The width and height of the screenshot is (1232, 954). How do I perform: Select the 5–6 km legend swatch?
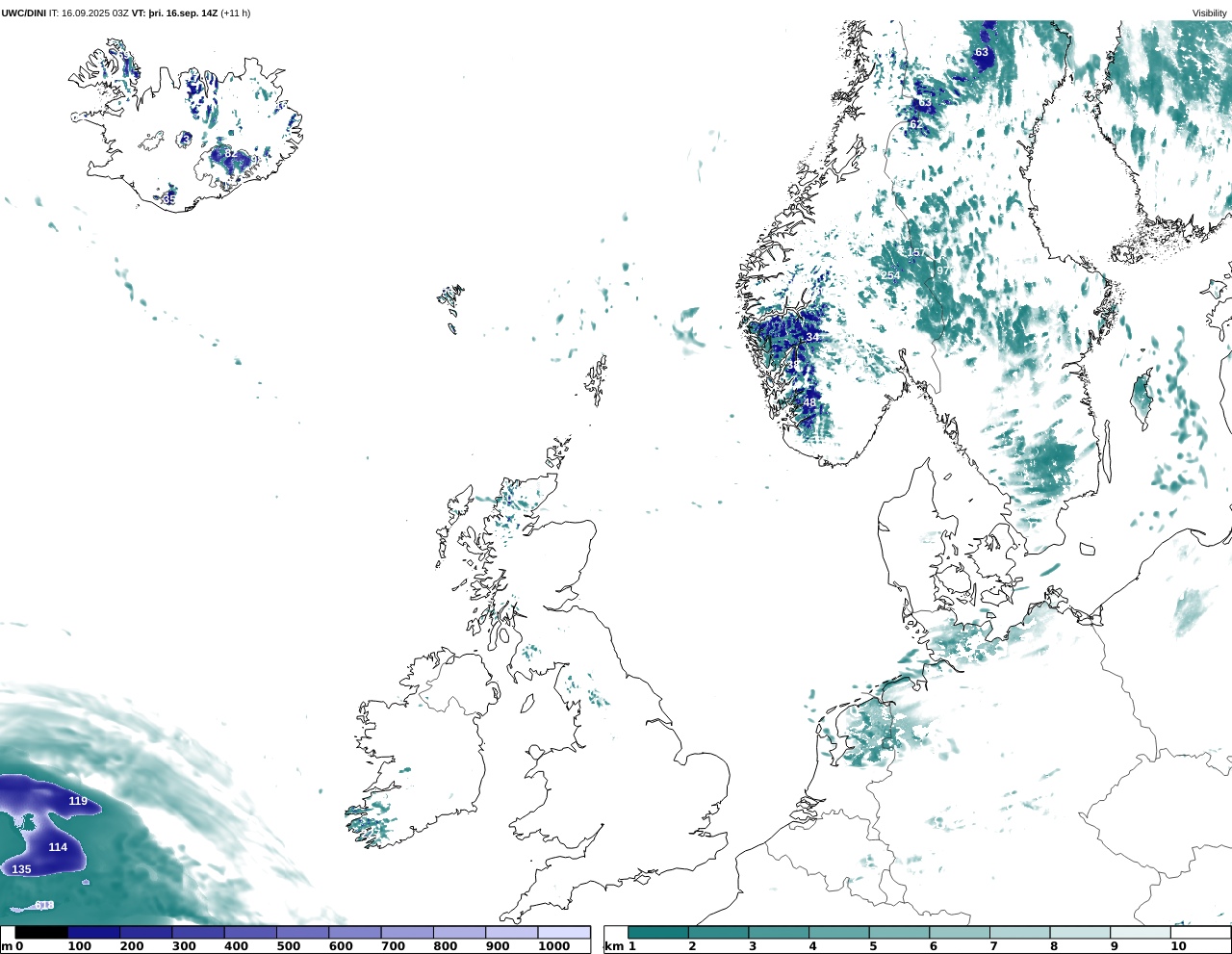[899, 932]
